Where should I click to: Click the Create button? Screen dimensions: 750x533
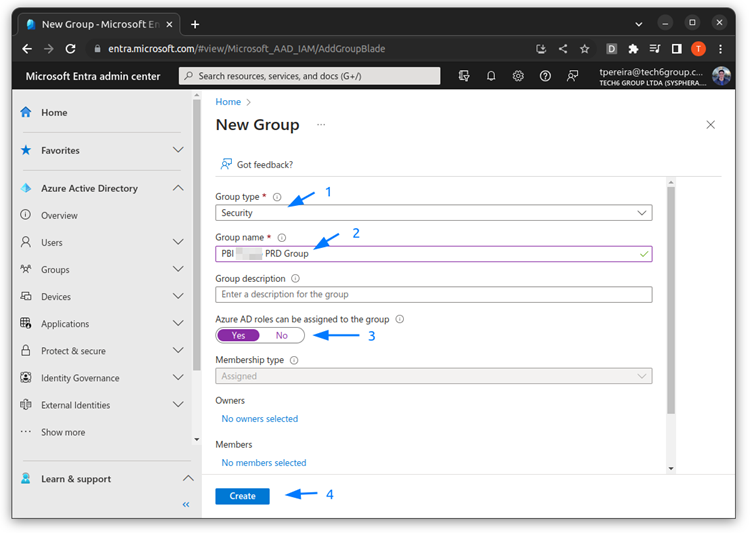tap(242, 496)
